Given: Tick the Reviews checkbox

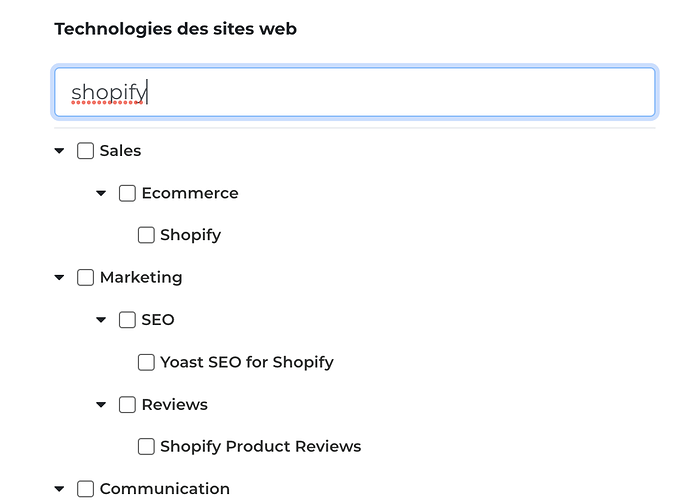Looking at the screenshot, I should [127, 405].
